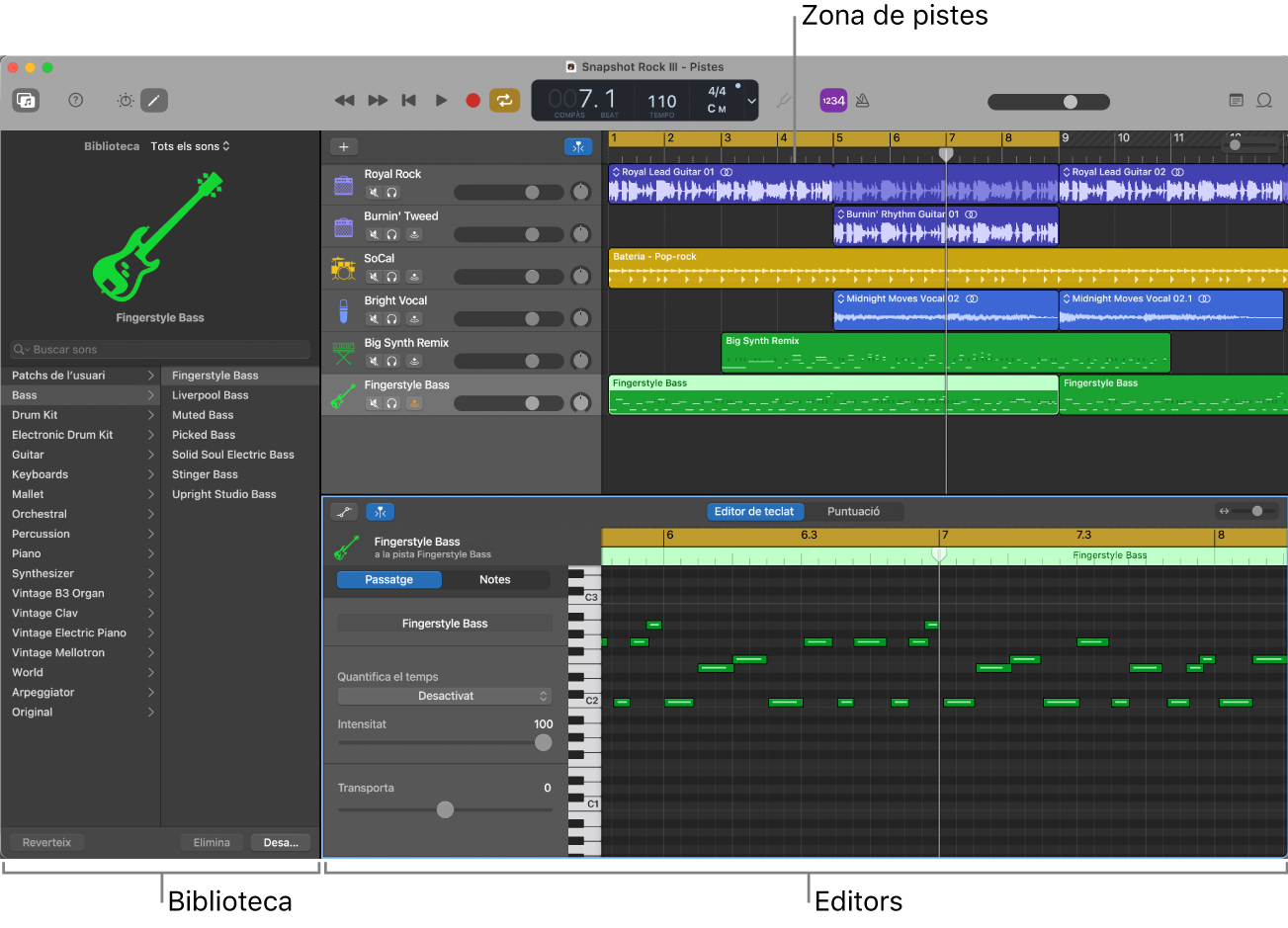
Task: Select the SoCal drum kit track icon
Action: pos(344,268)
